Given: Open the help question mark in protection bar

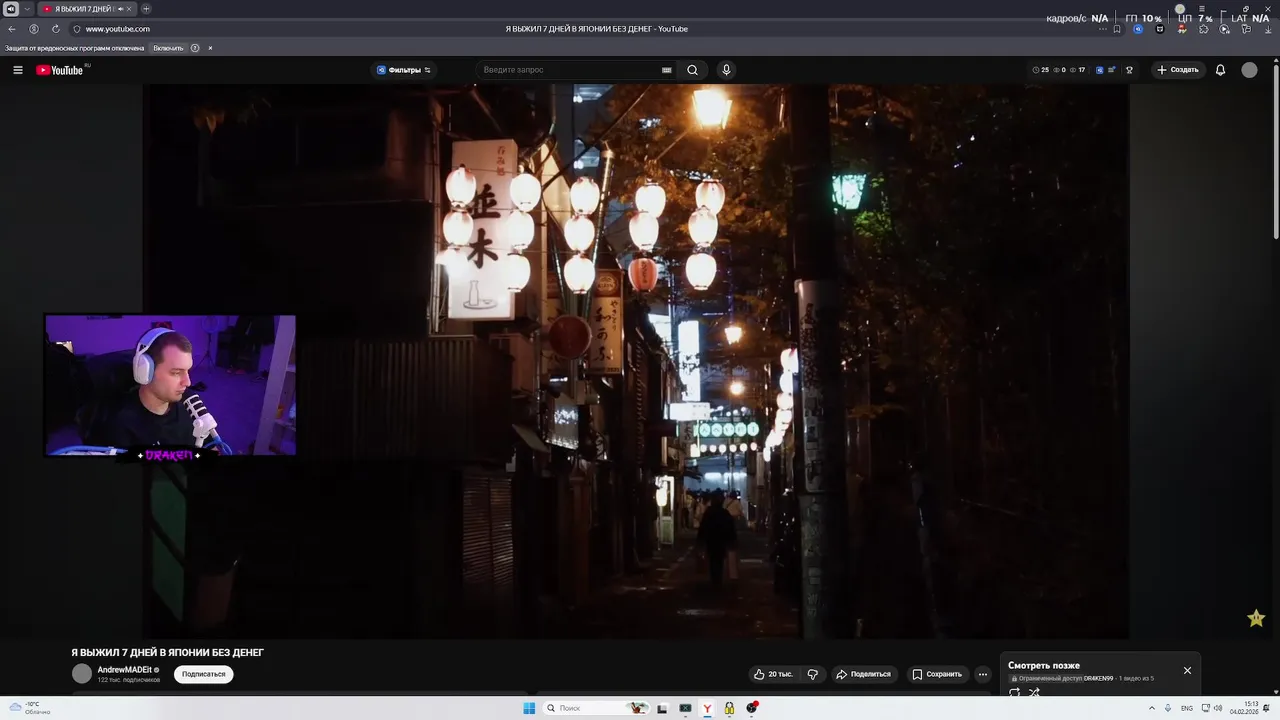Looking at the screenshot, I should point(195,48).
